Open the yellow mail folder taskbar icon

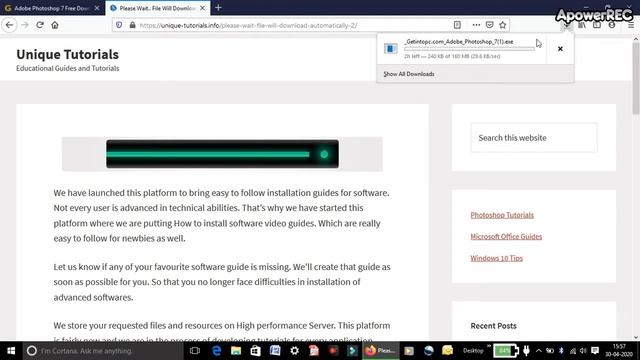pyautogui.click(x=448, y=351)
